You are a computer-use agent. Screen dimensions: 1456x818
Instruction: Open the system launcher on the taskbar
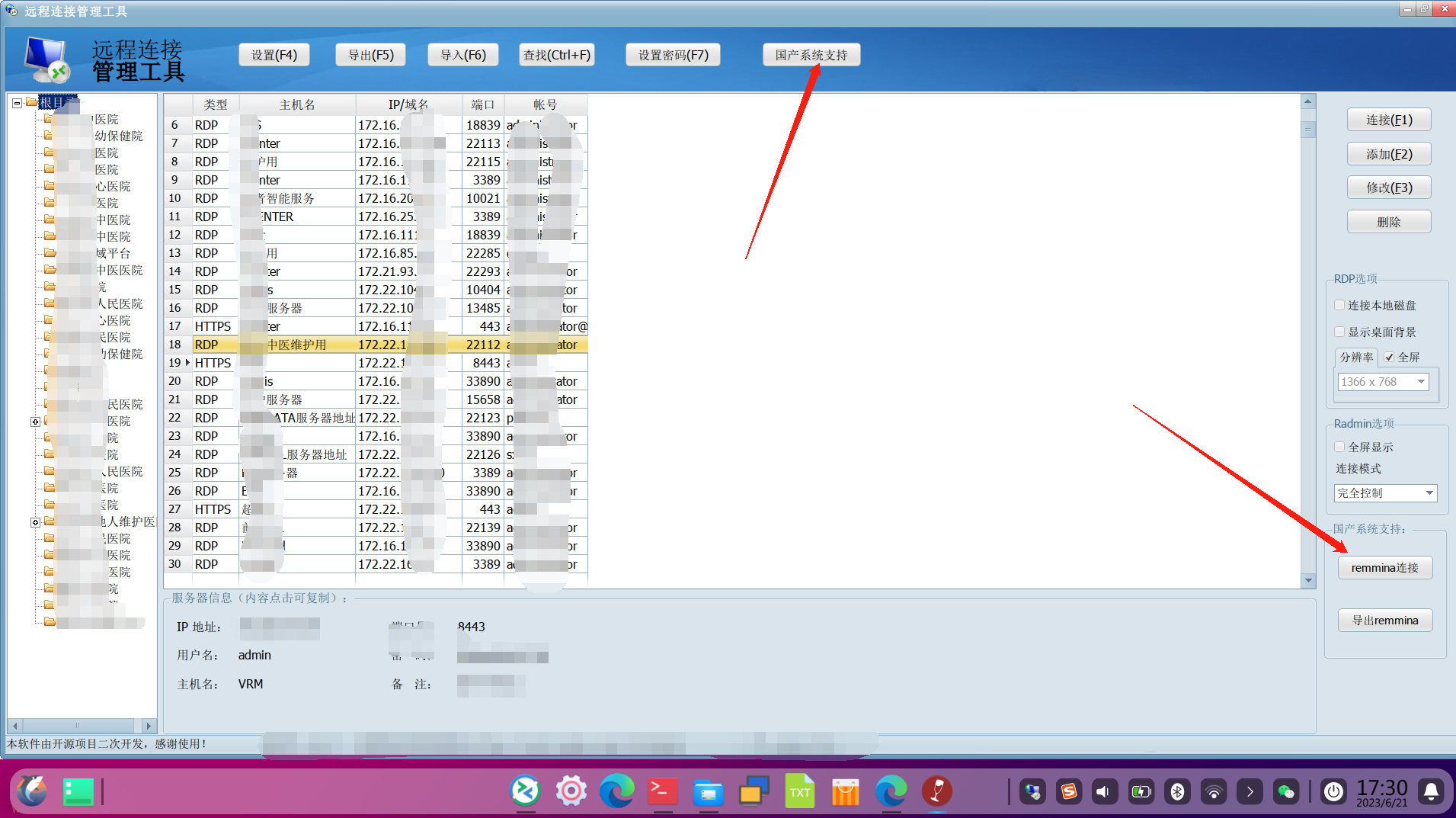point(31,791)
